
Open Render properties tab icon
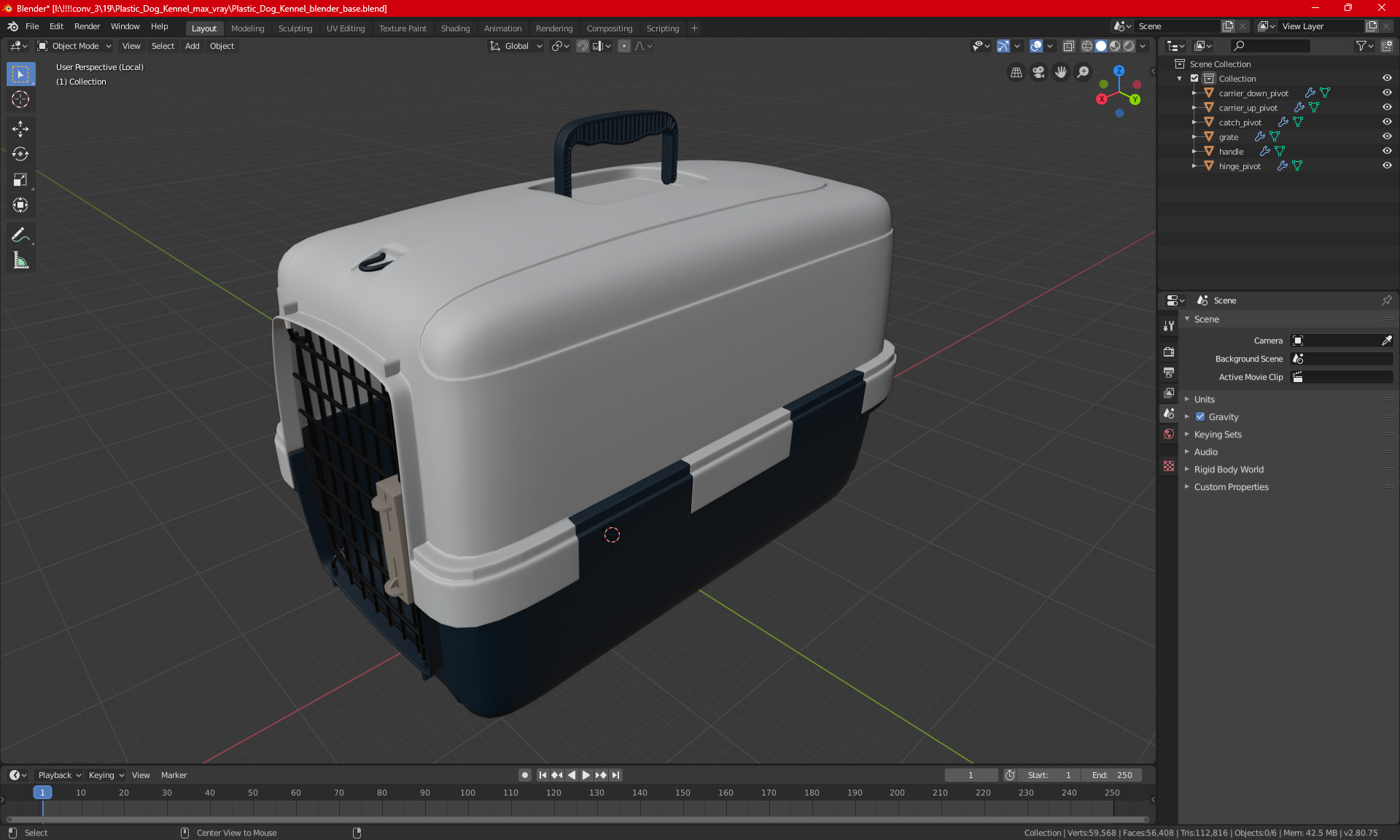coord(1169,351)
